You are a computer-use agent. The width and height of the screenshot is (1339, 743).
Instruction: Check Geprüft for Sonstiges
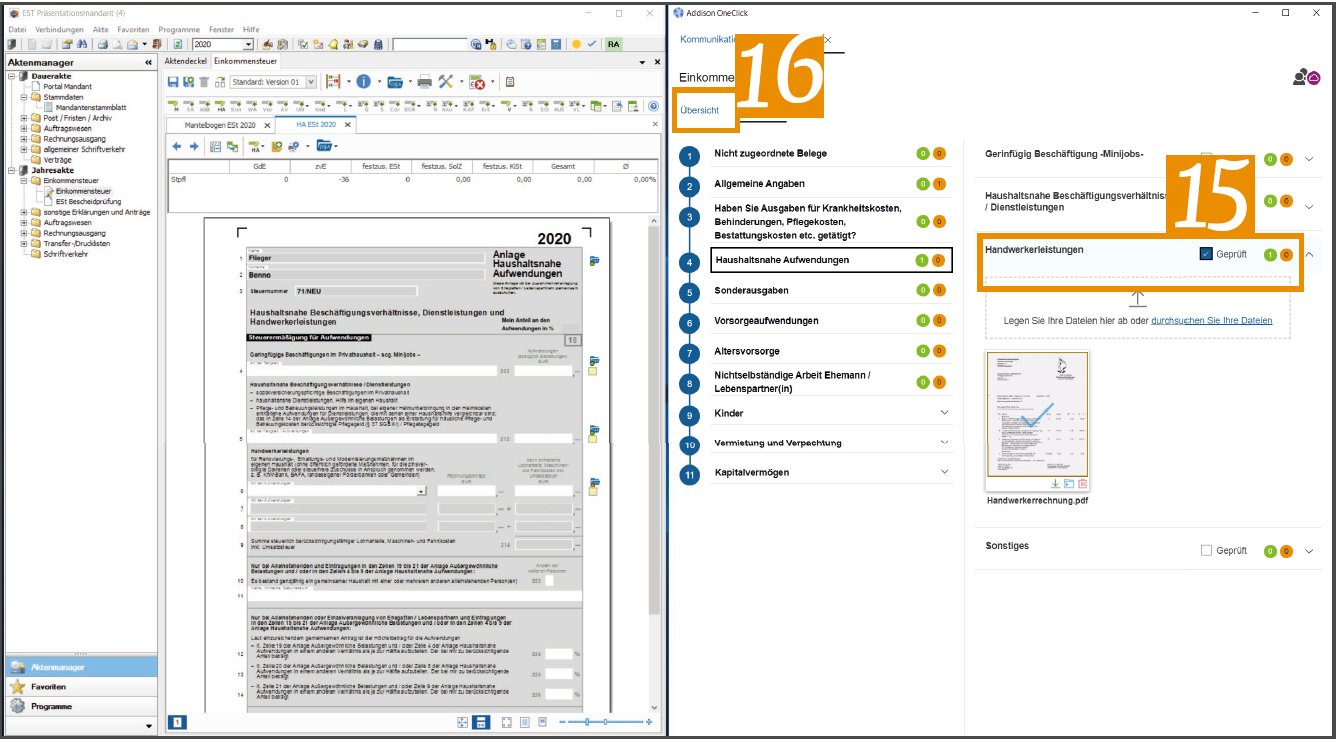1206,550
